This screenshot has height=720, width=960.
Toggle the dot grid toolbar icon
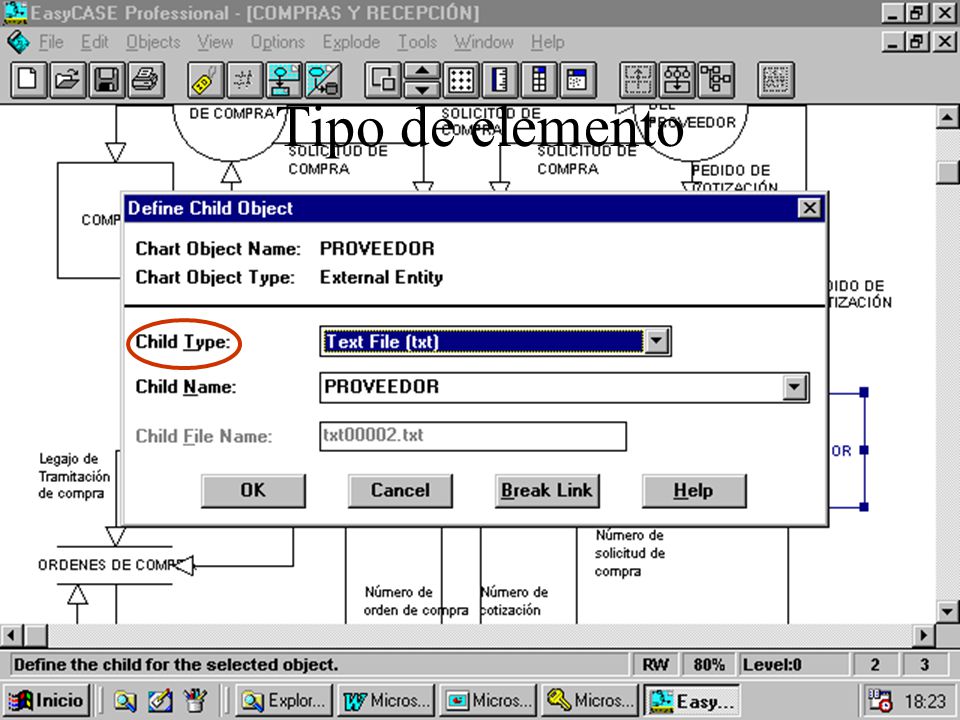click(x=461, y=80)
